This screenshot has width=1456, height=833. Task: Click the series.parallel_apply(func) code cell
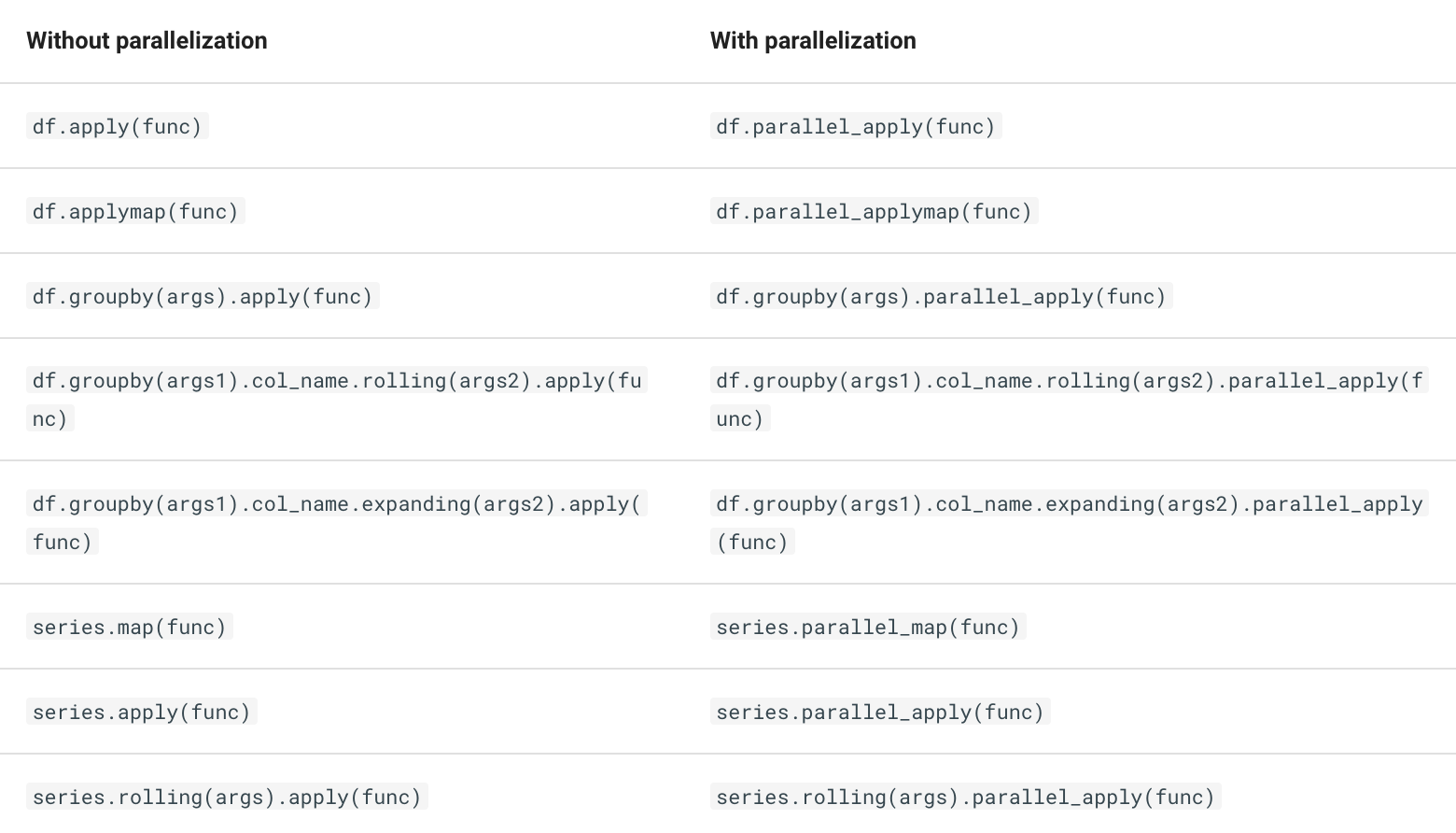[880, 712]
